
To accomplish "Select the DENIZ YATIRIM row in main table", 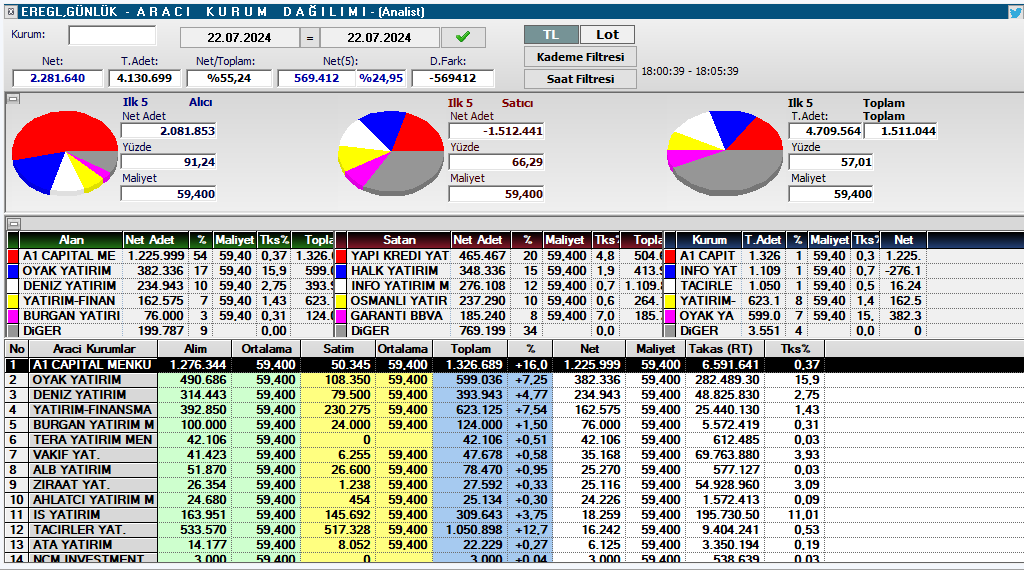I will tap(513, 395).
